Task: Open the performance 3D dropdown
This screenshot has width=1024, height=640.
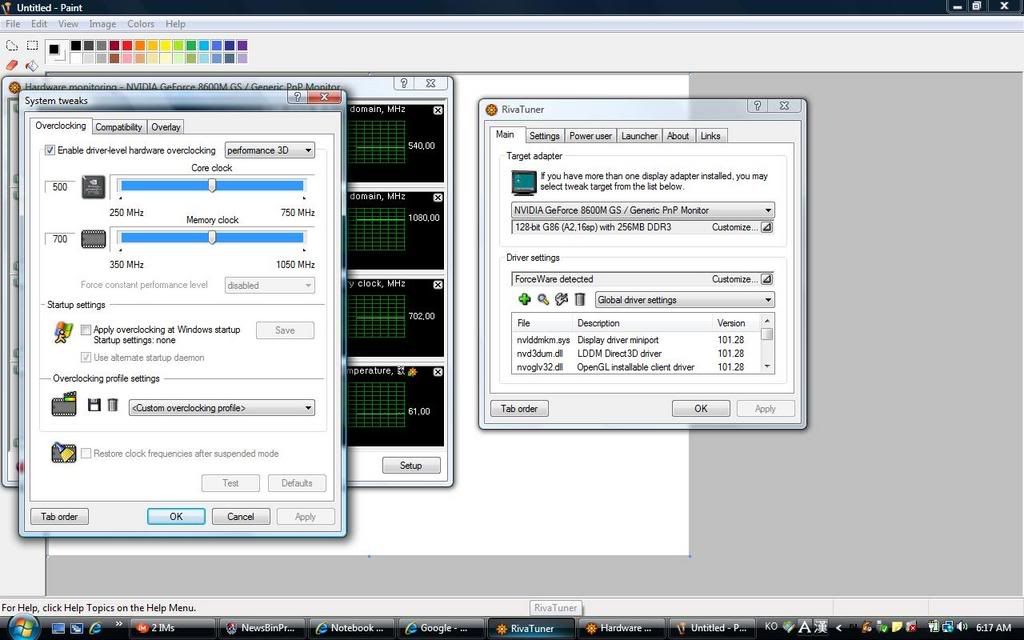Action: click(269, 150)
